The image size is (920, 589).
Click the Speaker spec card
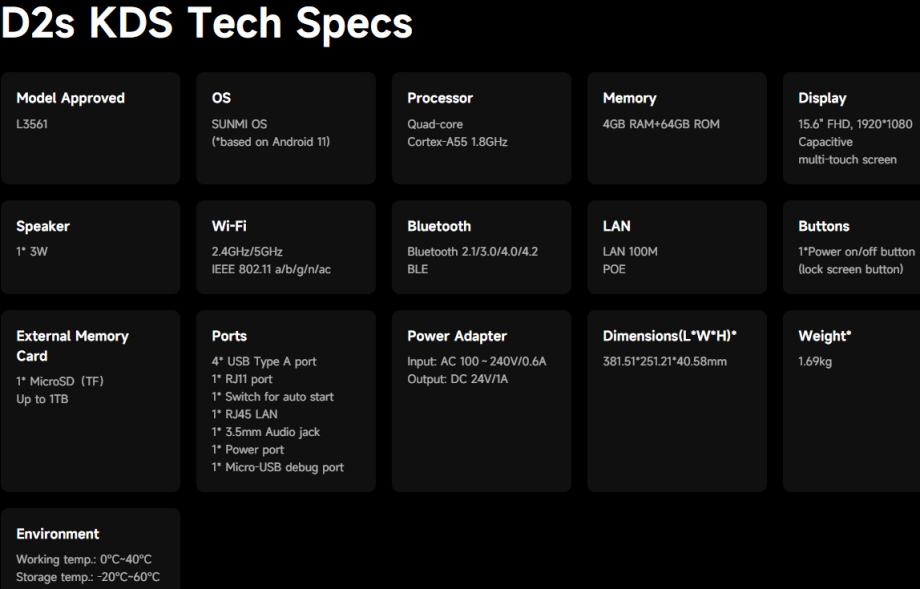coord(90,247)
